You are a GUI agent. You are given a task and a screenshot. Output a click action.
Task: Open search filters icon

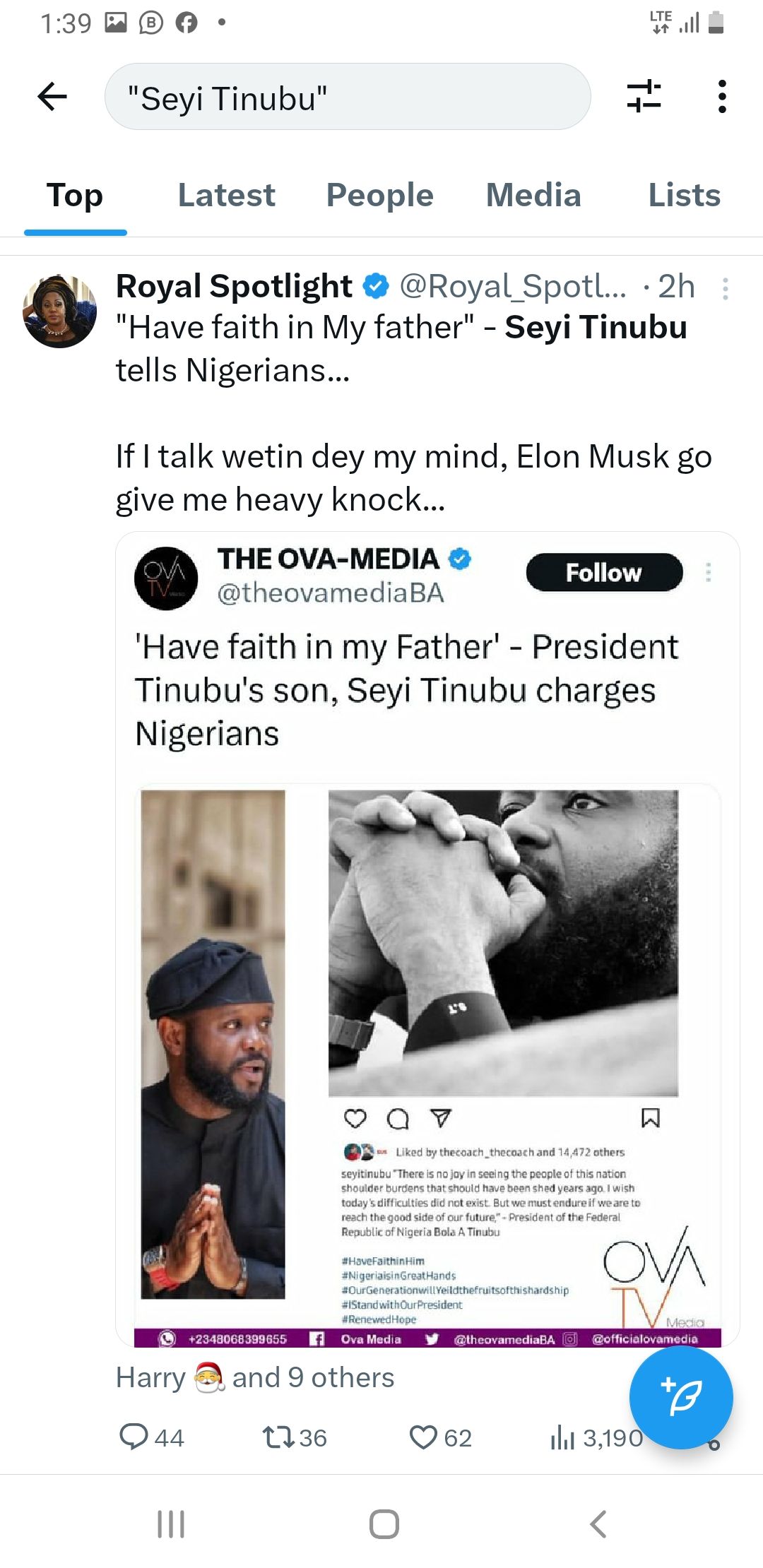644,97
